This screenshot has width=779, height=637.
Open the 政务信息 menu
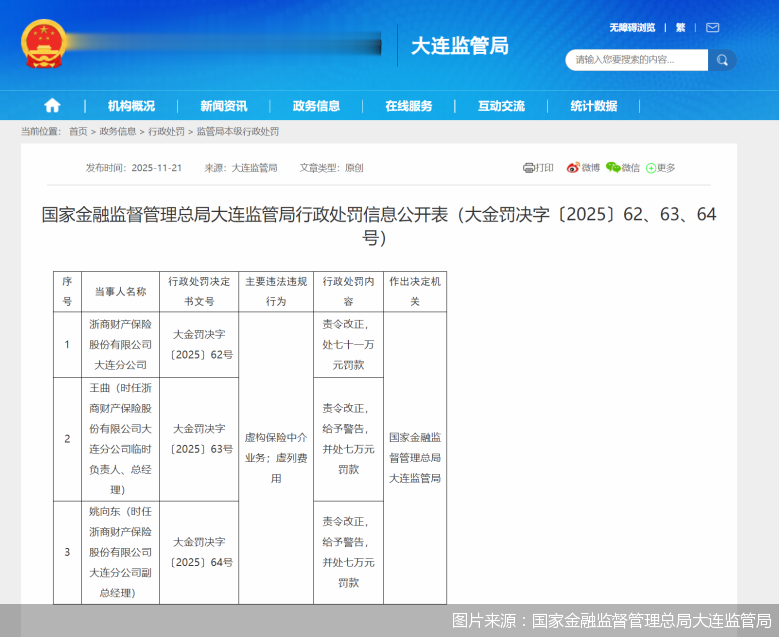pos(316,106)
